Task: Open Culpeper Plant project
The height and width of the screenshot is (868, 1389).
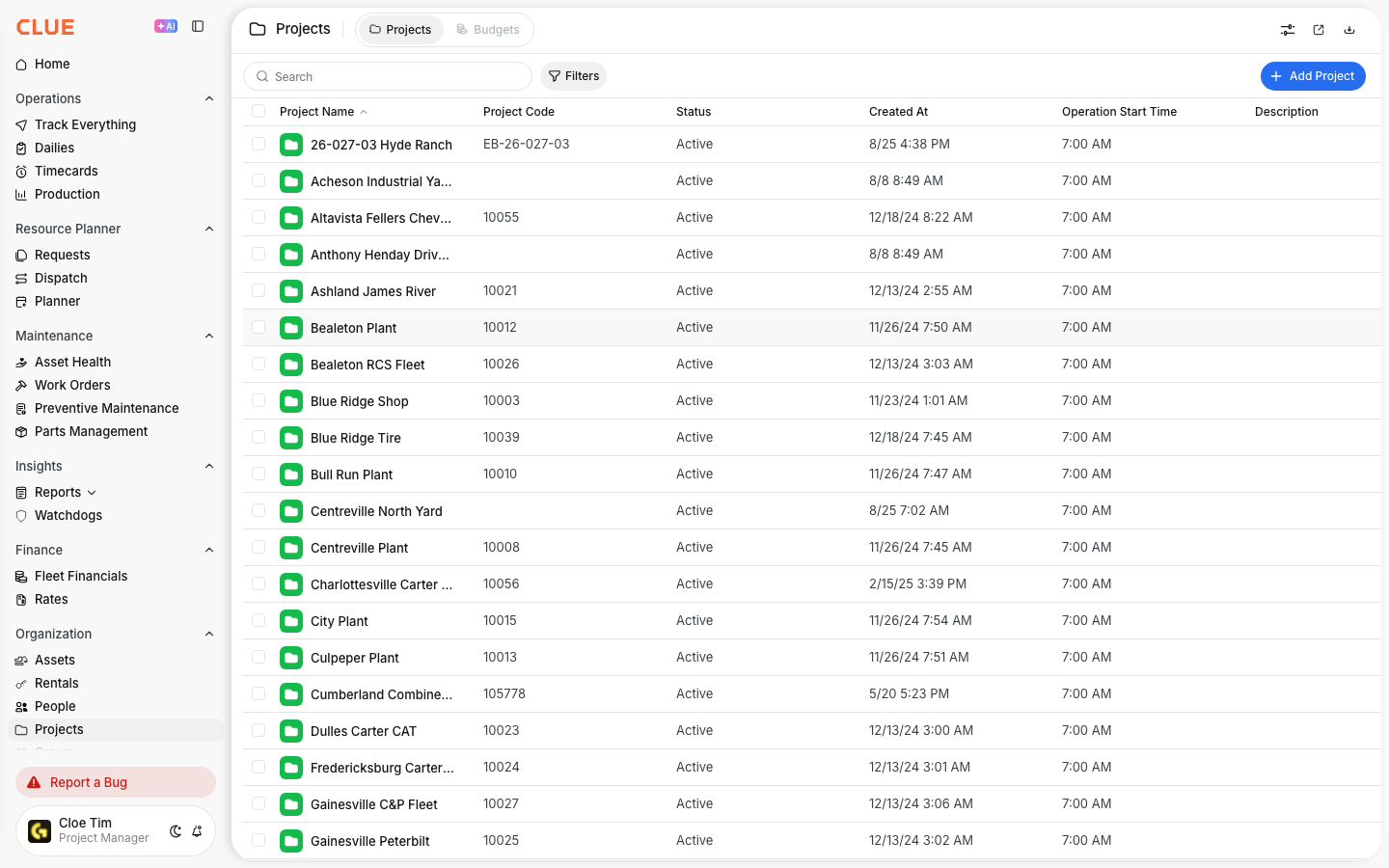Action: click(354, 658)
